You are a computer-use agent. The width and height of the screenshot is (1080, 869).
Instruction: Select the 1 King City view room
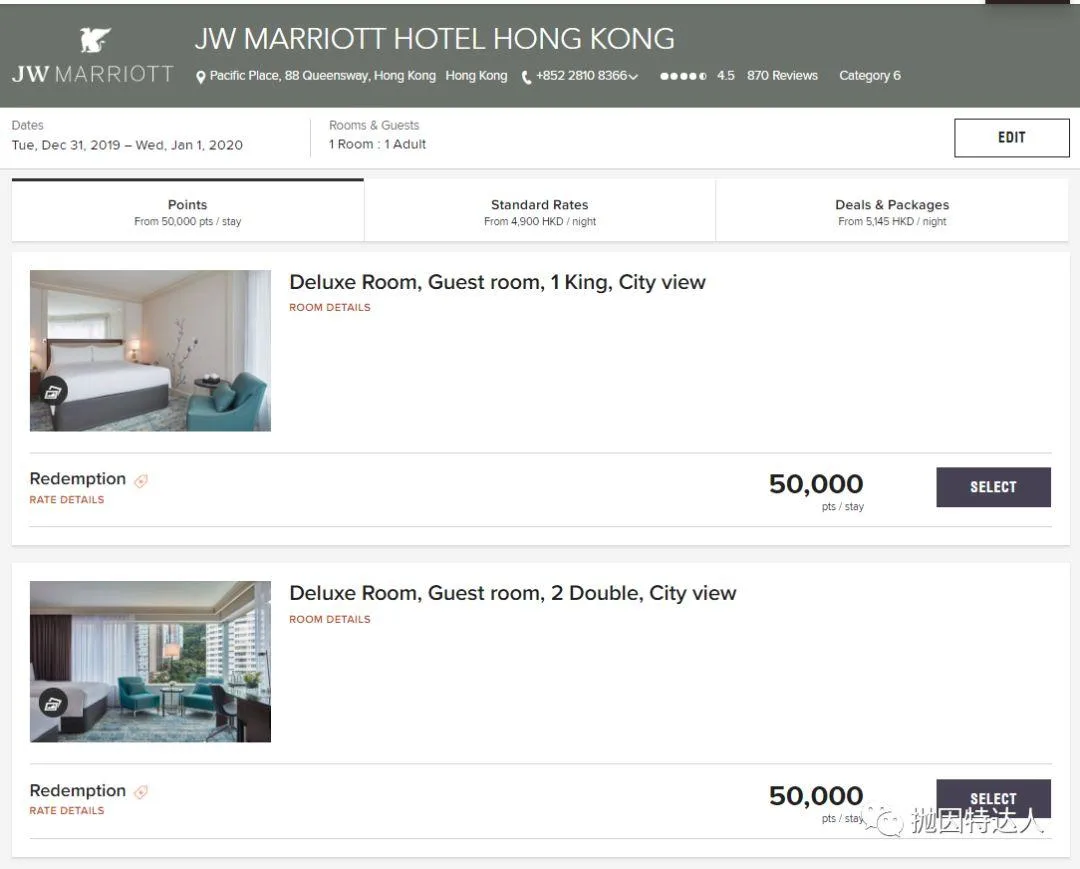[x=993, y=487]
